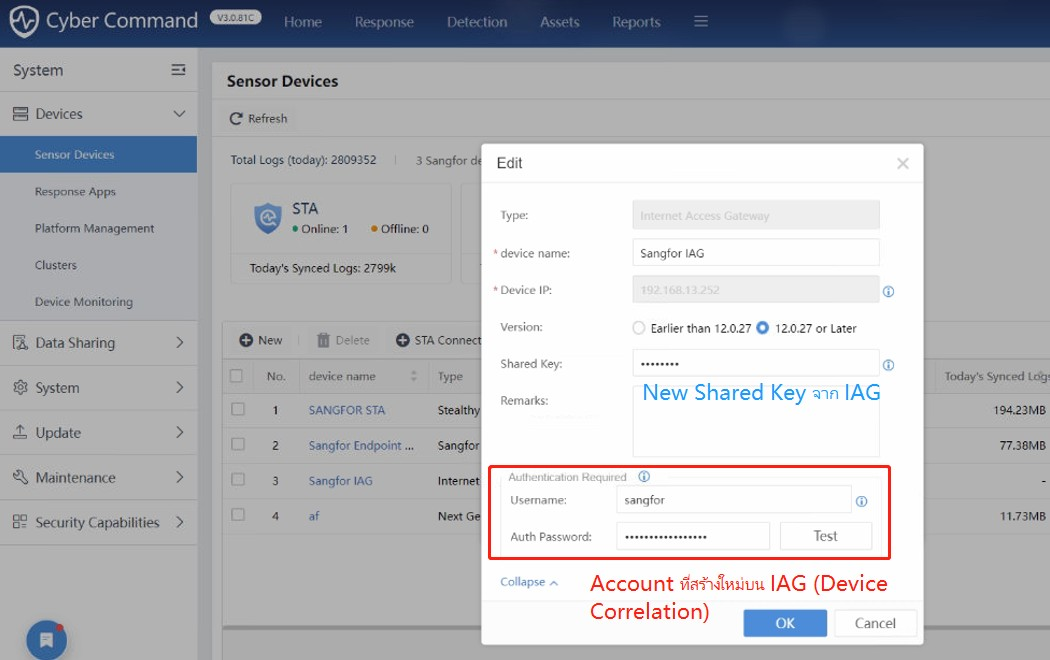Click the trash icon beside Delete
Image resolution: width=1050 pixels, height=660 pixels.
323,340
